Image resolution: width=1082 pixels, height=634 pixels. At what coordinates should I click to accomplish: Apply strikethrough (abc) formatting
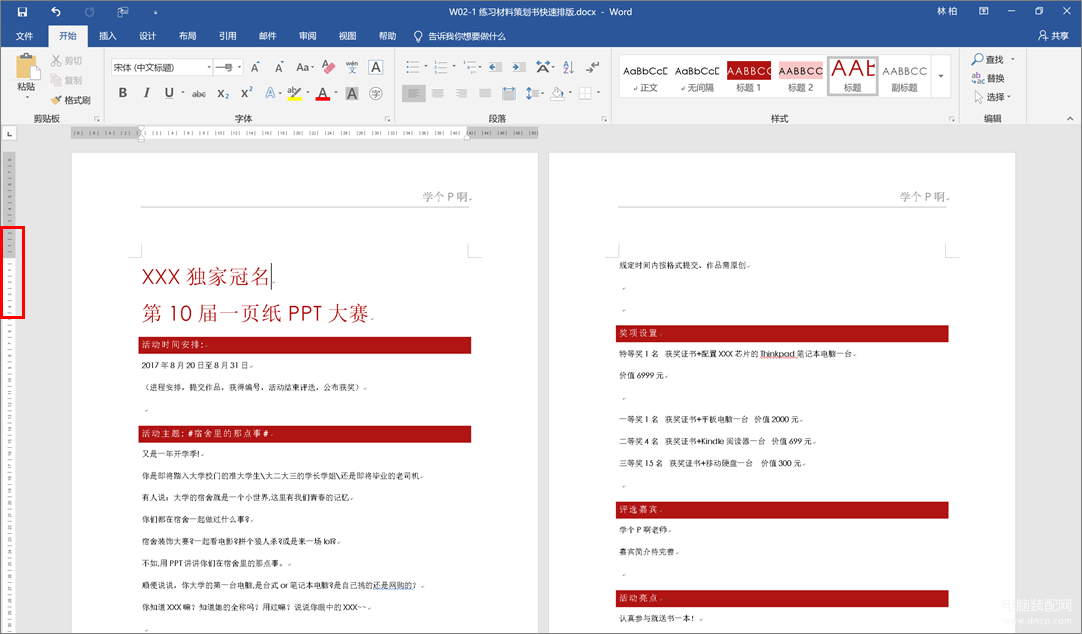199,93
